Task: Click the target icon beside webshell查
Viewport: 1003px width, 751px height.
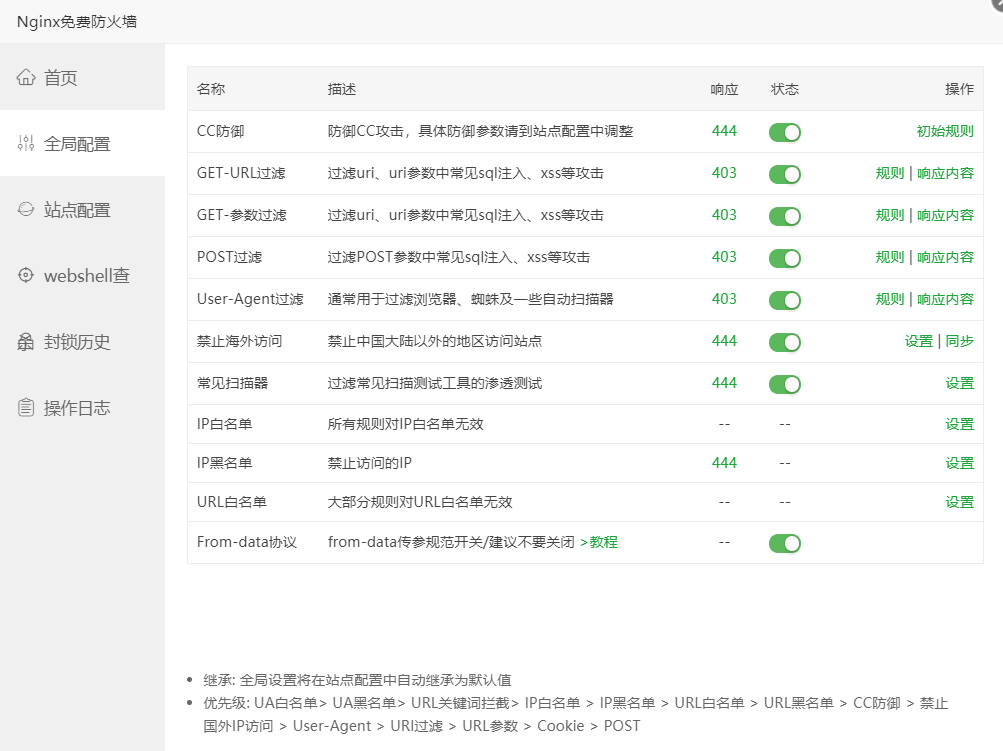Action: [26, 275]
